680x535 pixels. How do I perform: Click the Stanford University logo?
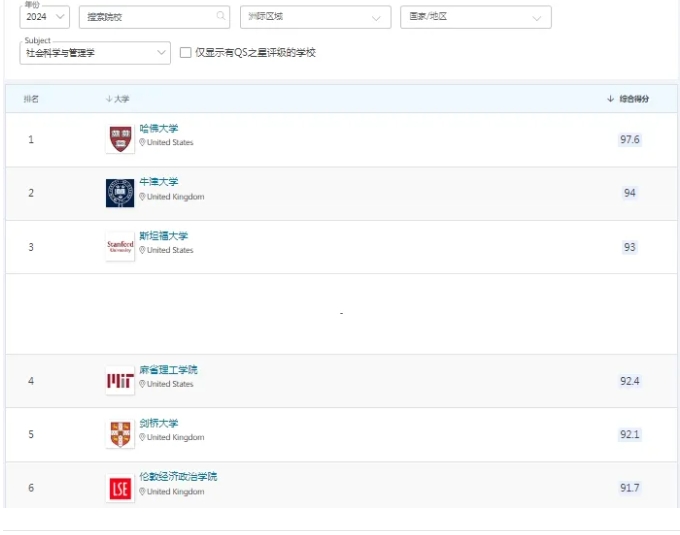click(x=120, y=247)
